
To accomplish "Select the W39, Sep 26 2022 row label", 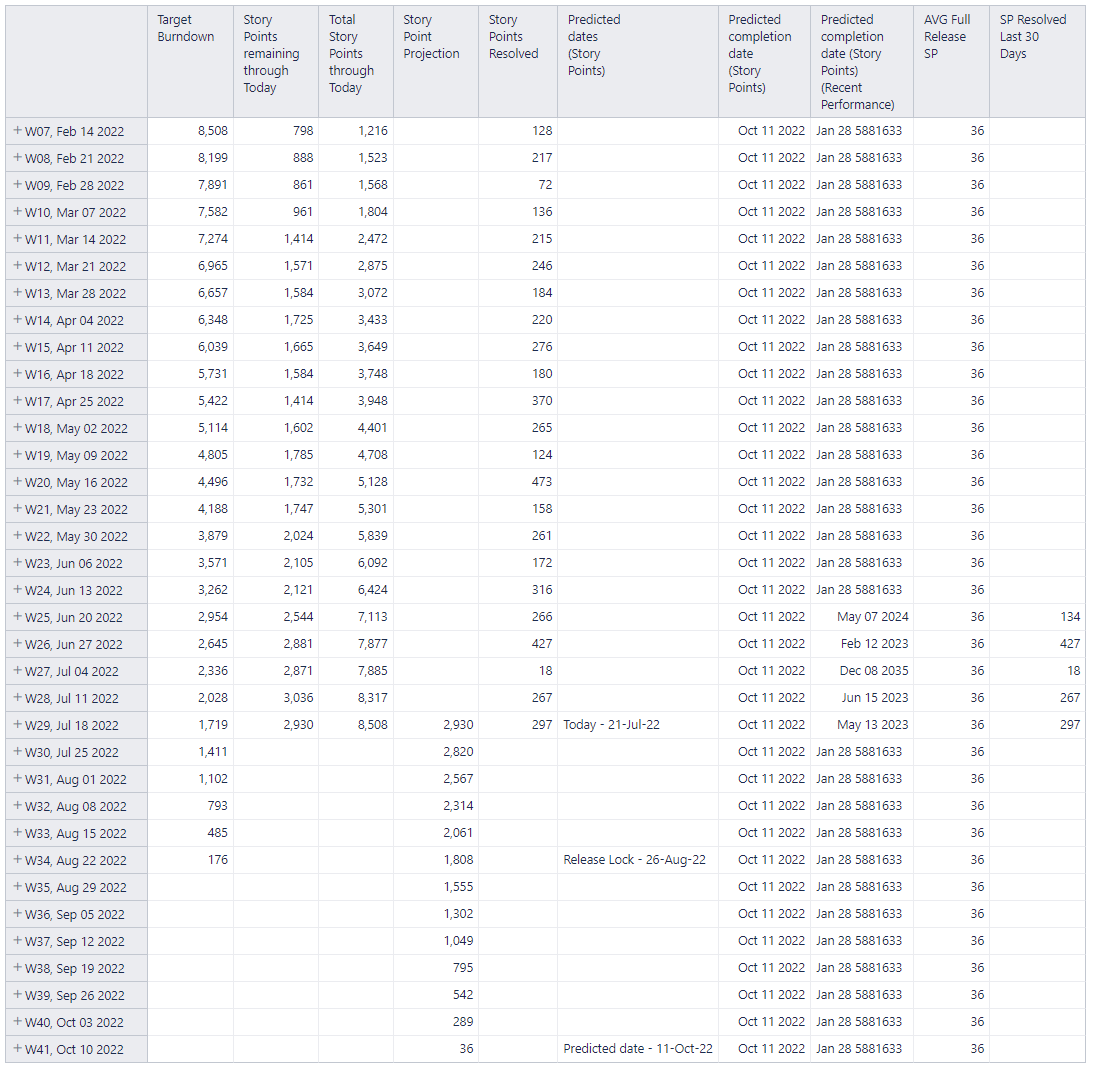I will [x=75, y=995].
